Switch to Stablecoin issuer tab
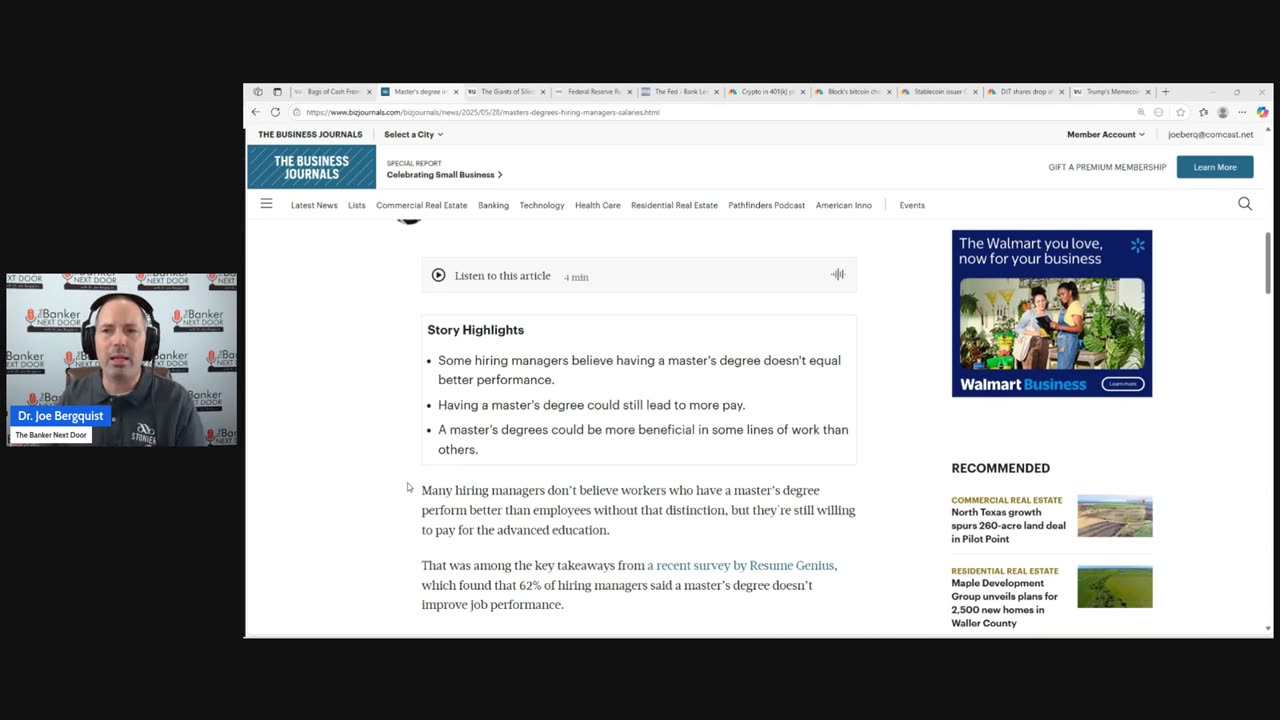This screenshot has height=720, width=1280. (x=939, y=92)
